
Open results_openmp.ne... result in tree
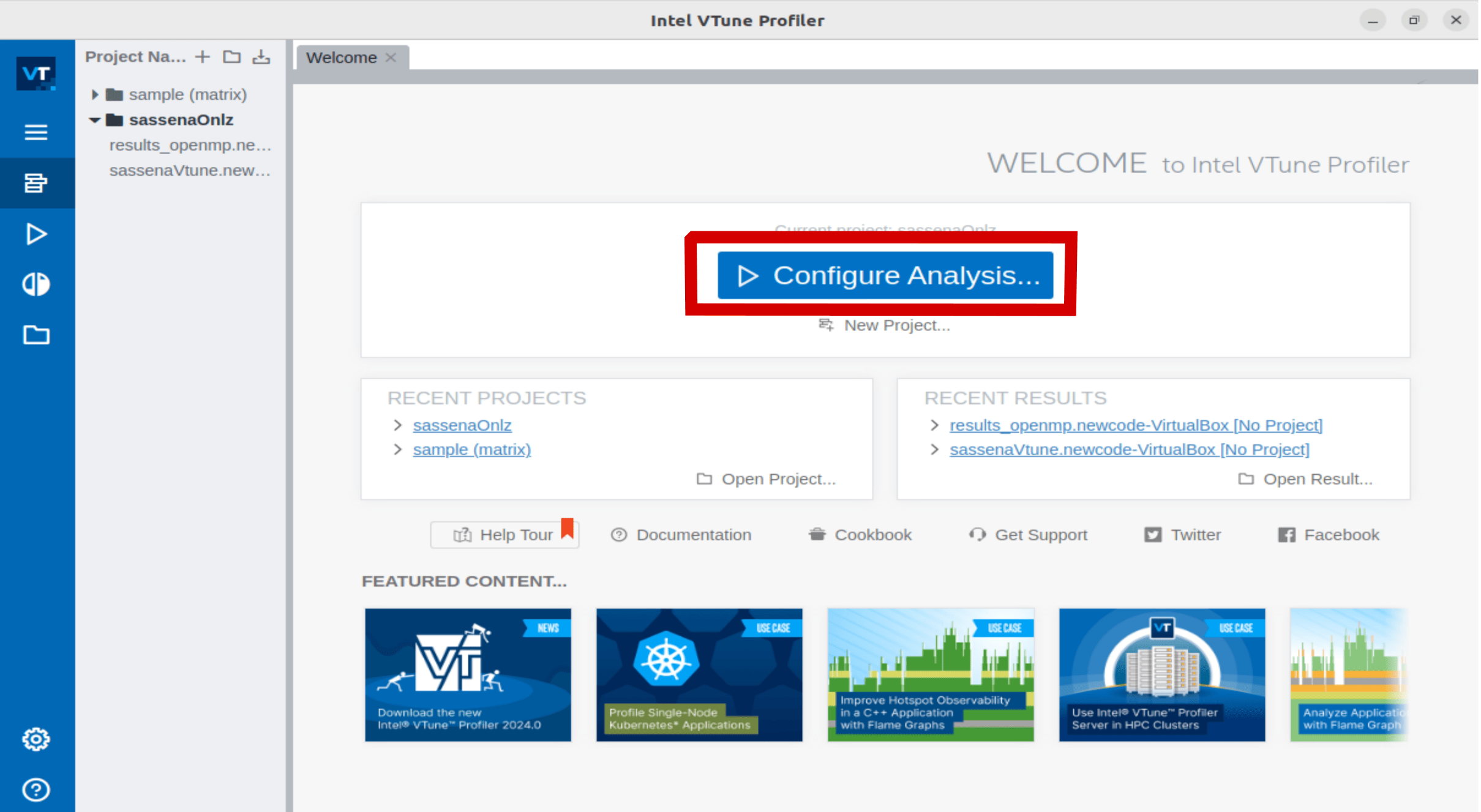pyautogui.click(x=190, y=145)
